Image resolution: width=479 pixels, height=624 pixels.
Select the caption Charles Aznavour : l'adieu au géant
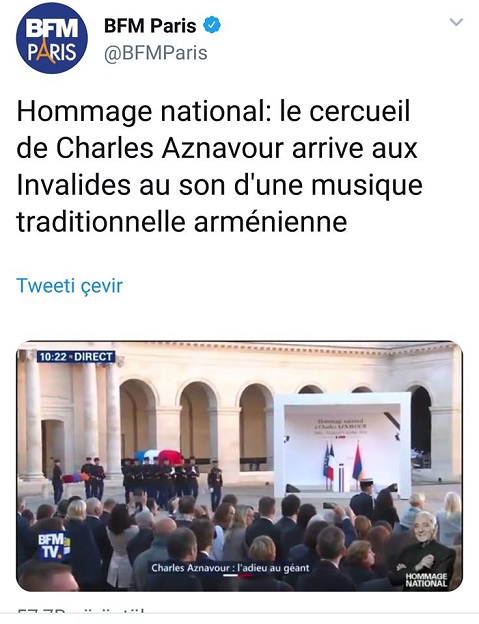(x=230, y=568)
